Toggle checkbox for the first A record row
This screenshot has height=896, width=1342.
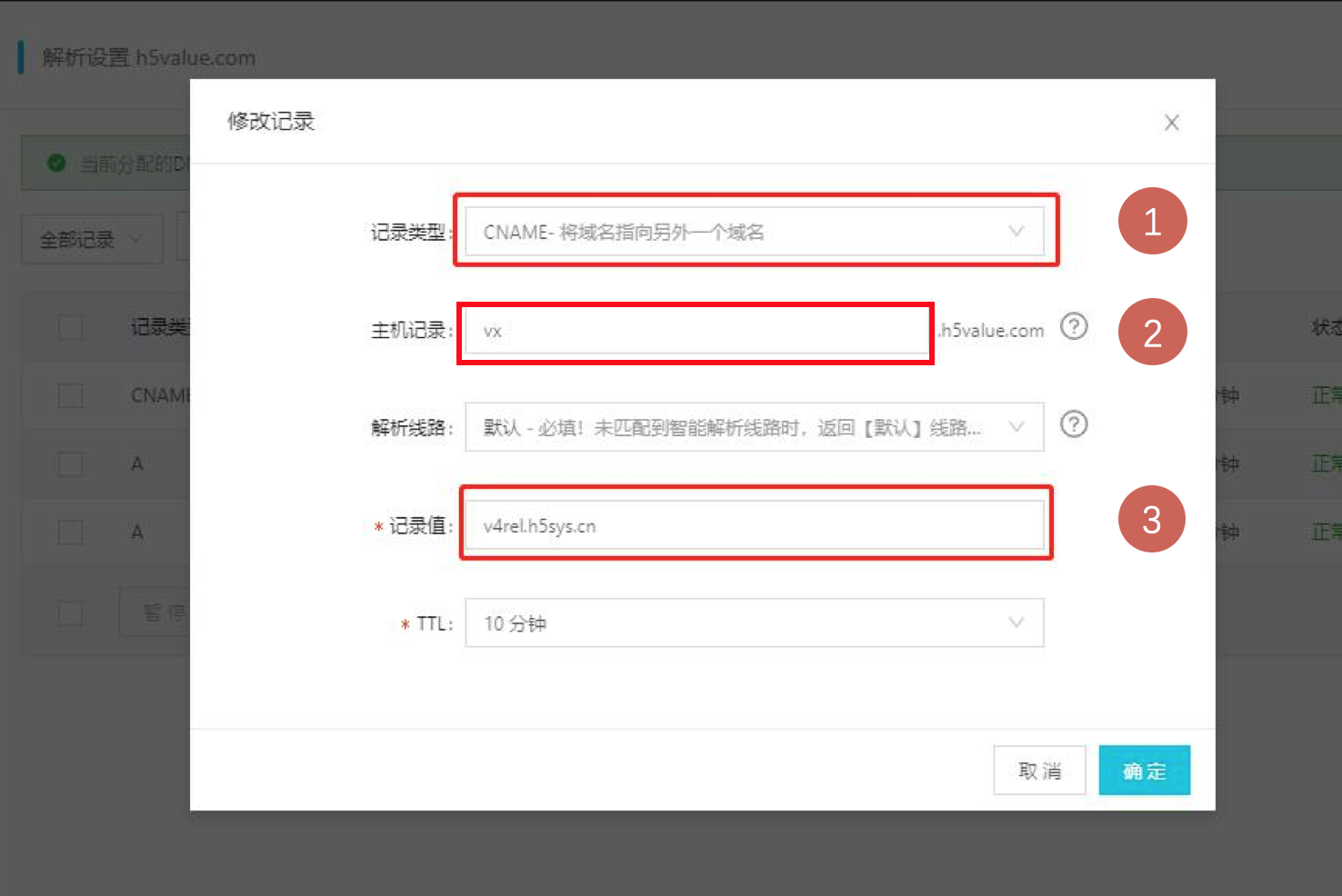(x=71, y=463)
